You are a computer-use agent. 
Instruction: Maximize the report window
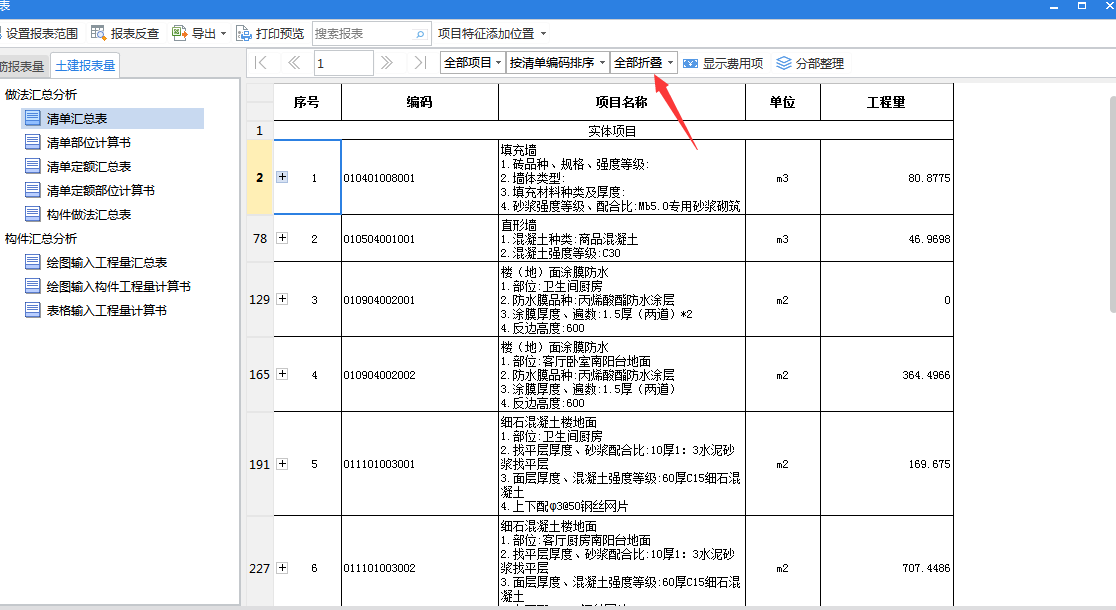tap(1082, 6)
